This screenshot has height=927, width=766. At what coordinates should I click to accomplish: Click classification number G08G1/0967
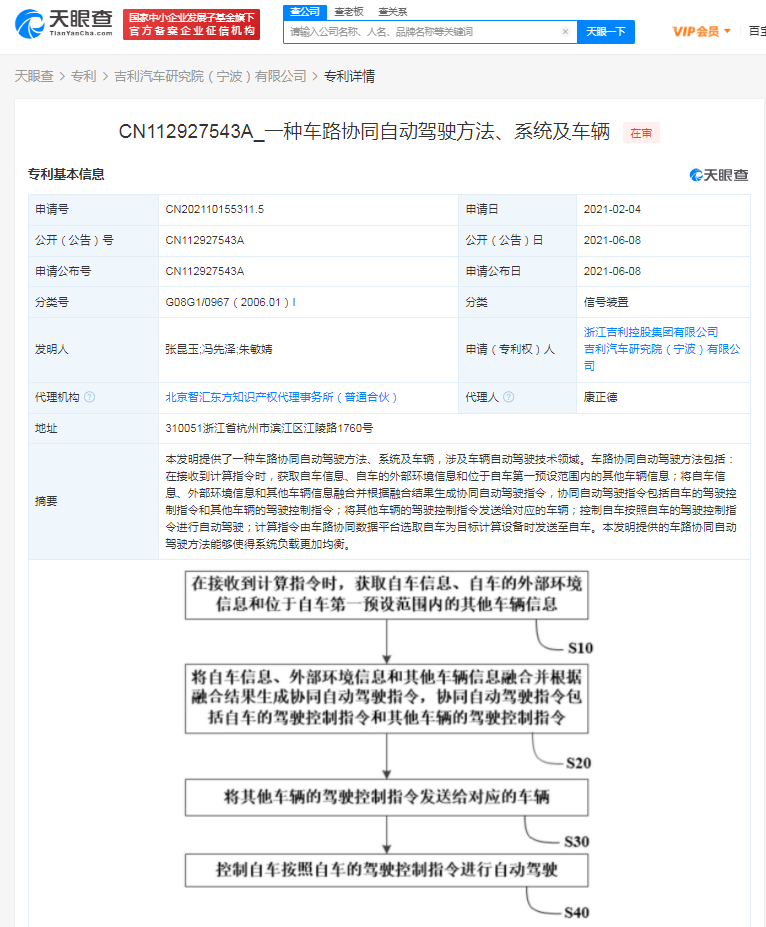tap(230, 302)
